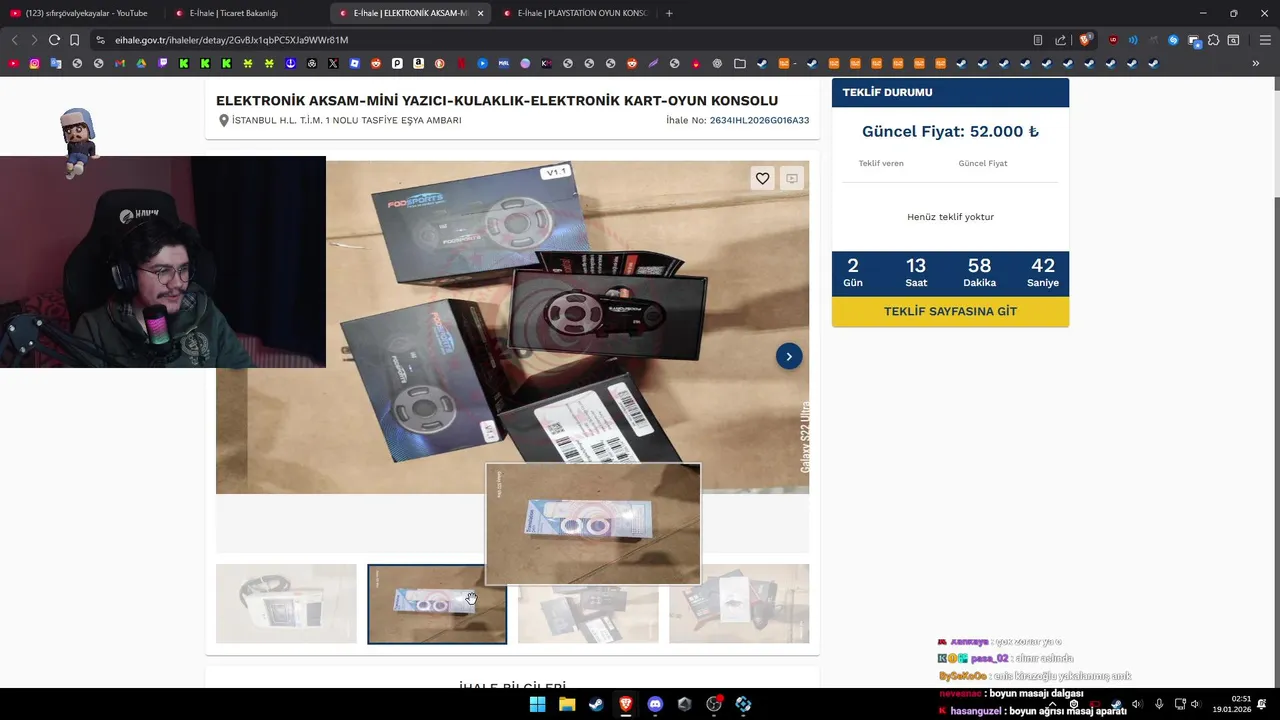Select second highlighted product thumbnail

point(437,604)
